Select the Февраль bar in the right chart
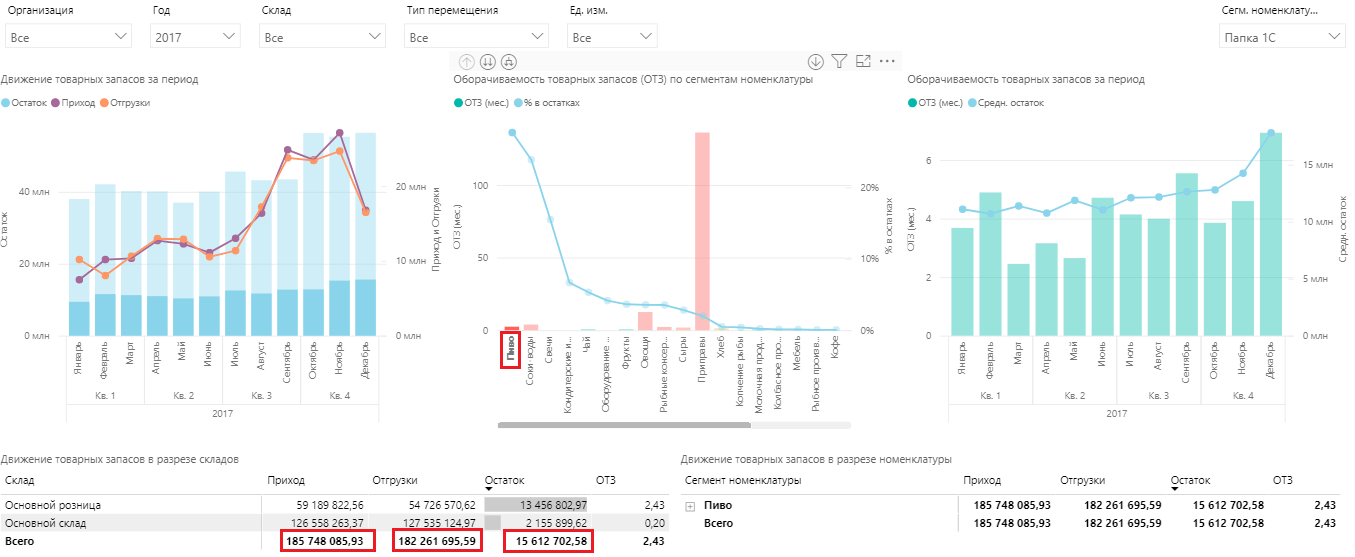This screenshot has height=557, width=1355. click(x=990, y=264)
